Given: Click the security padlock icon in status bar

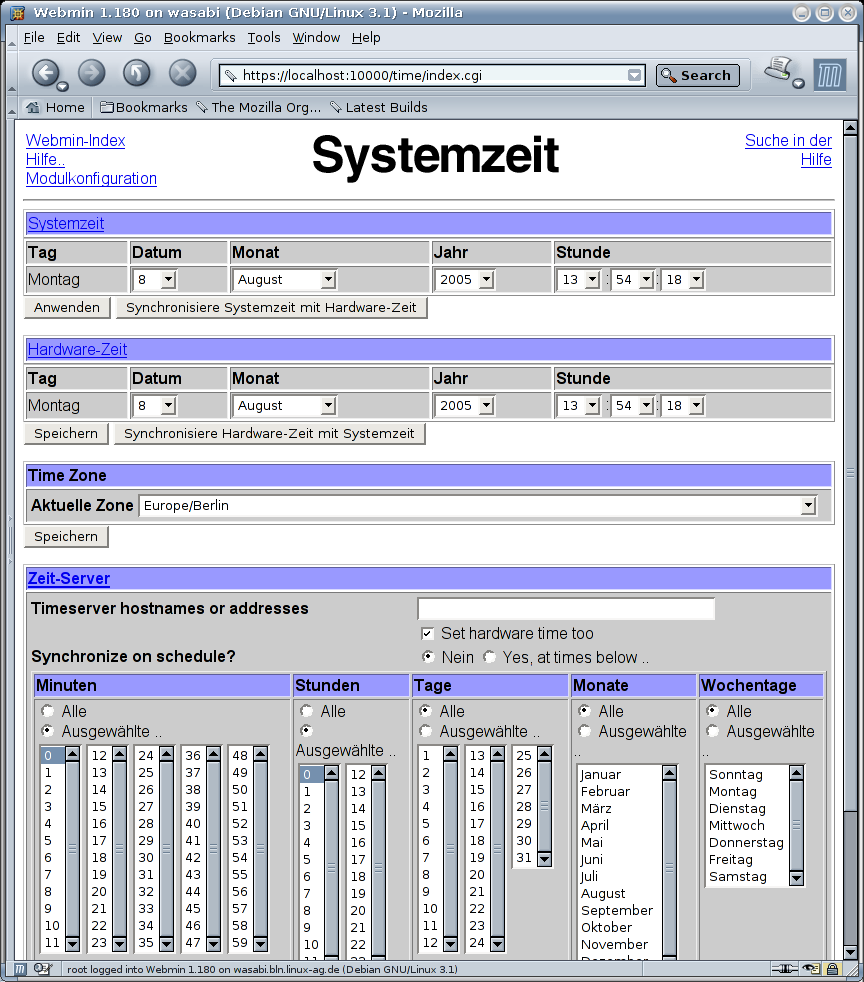Looking at the screenshot, I should pyautogui.click(x=831, y=969).
